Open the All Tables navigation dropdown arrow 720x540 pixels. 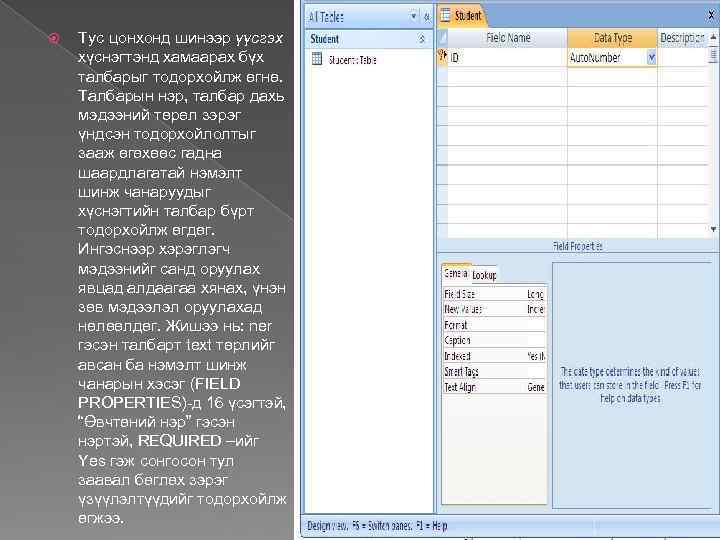pyautogui.click(x=413, y=17)
